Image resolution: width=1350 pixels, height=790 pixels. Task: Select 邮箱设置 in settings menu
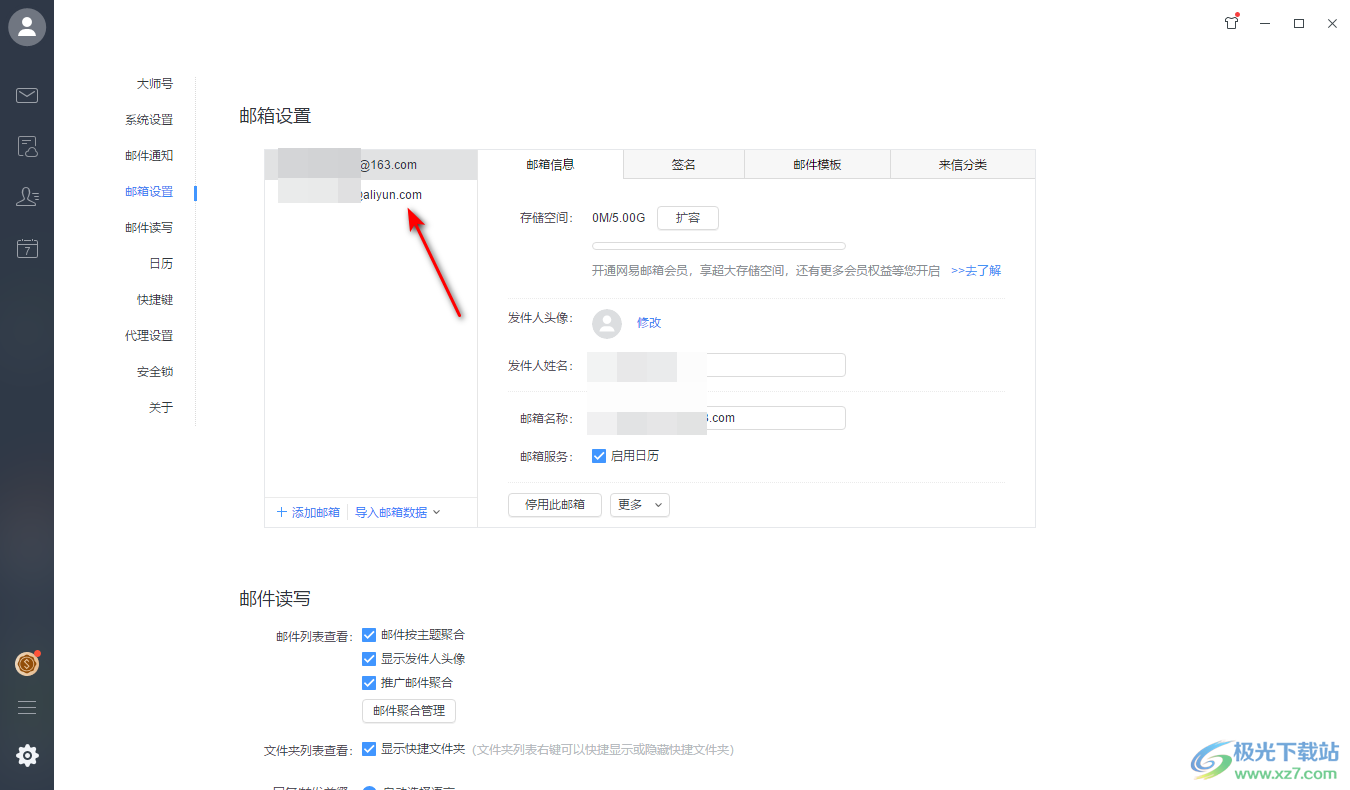(x=149, y=192)
